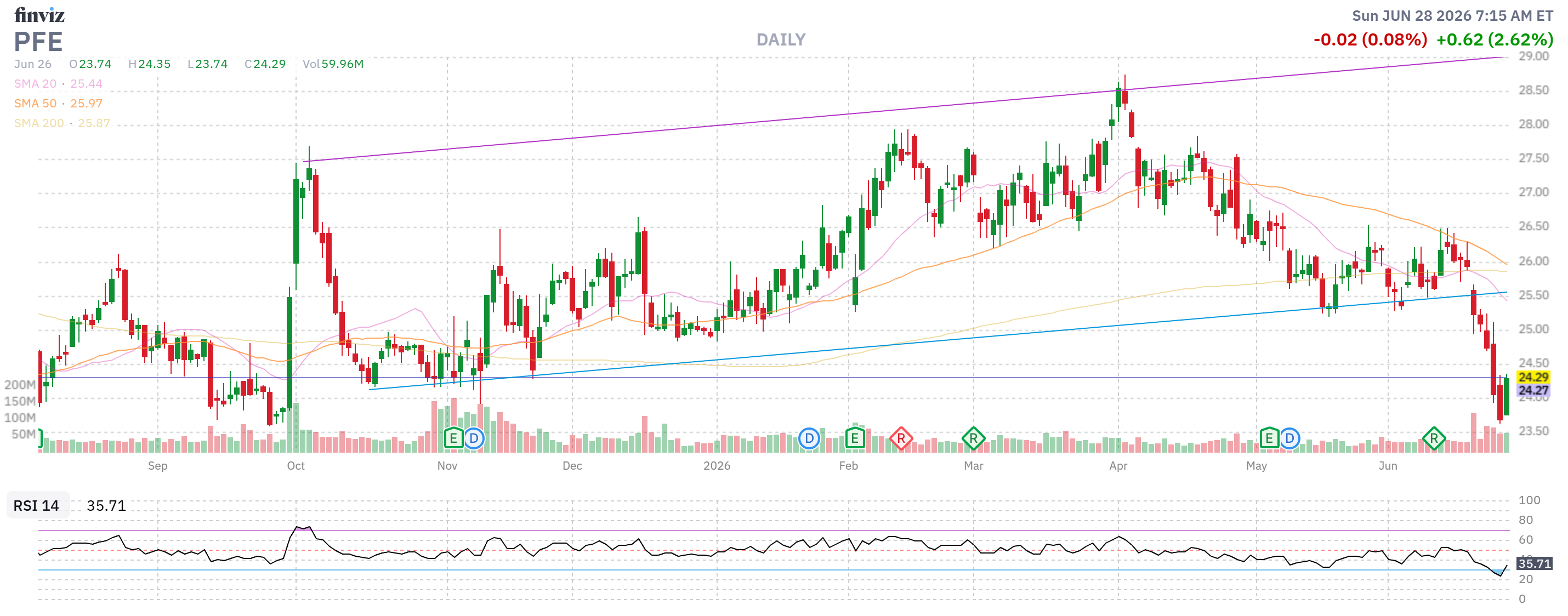Viewport: 1568px width, 616px height.
Task: Open the February earnings E marker
Action: coord(855,438)
